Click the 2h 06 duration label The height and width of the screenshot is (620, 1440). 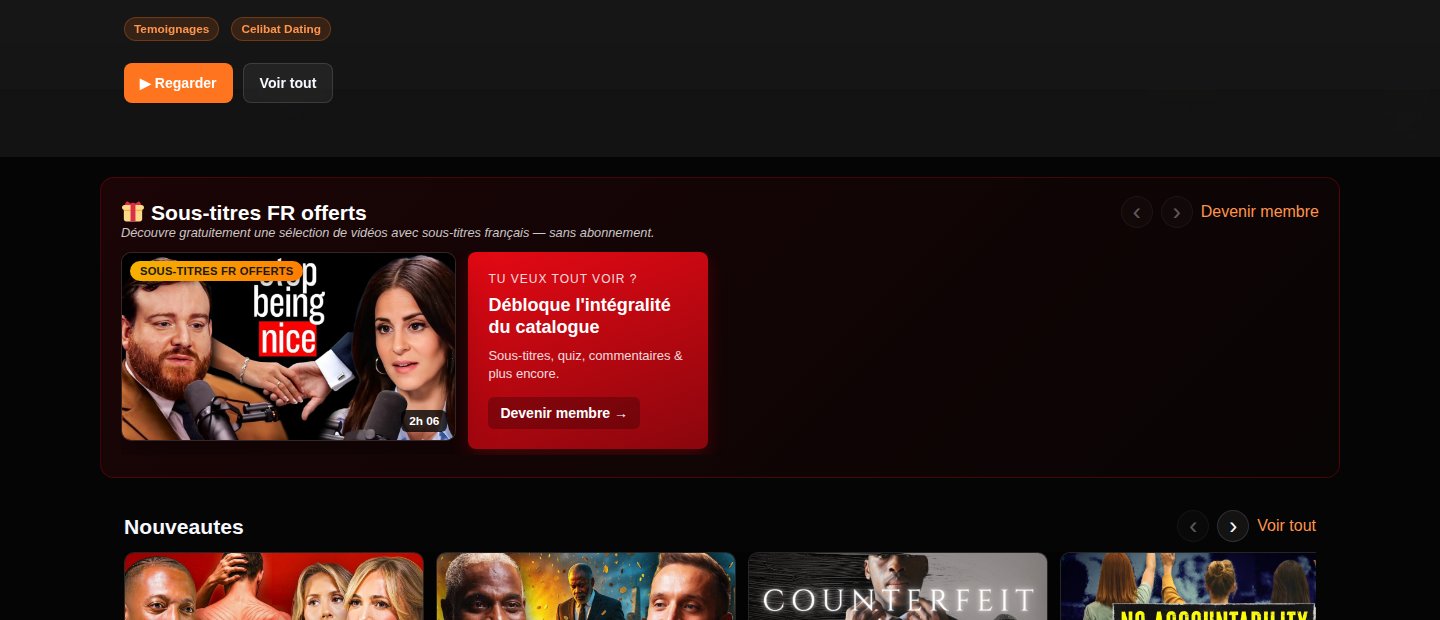click(424, 421)
